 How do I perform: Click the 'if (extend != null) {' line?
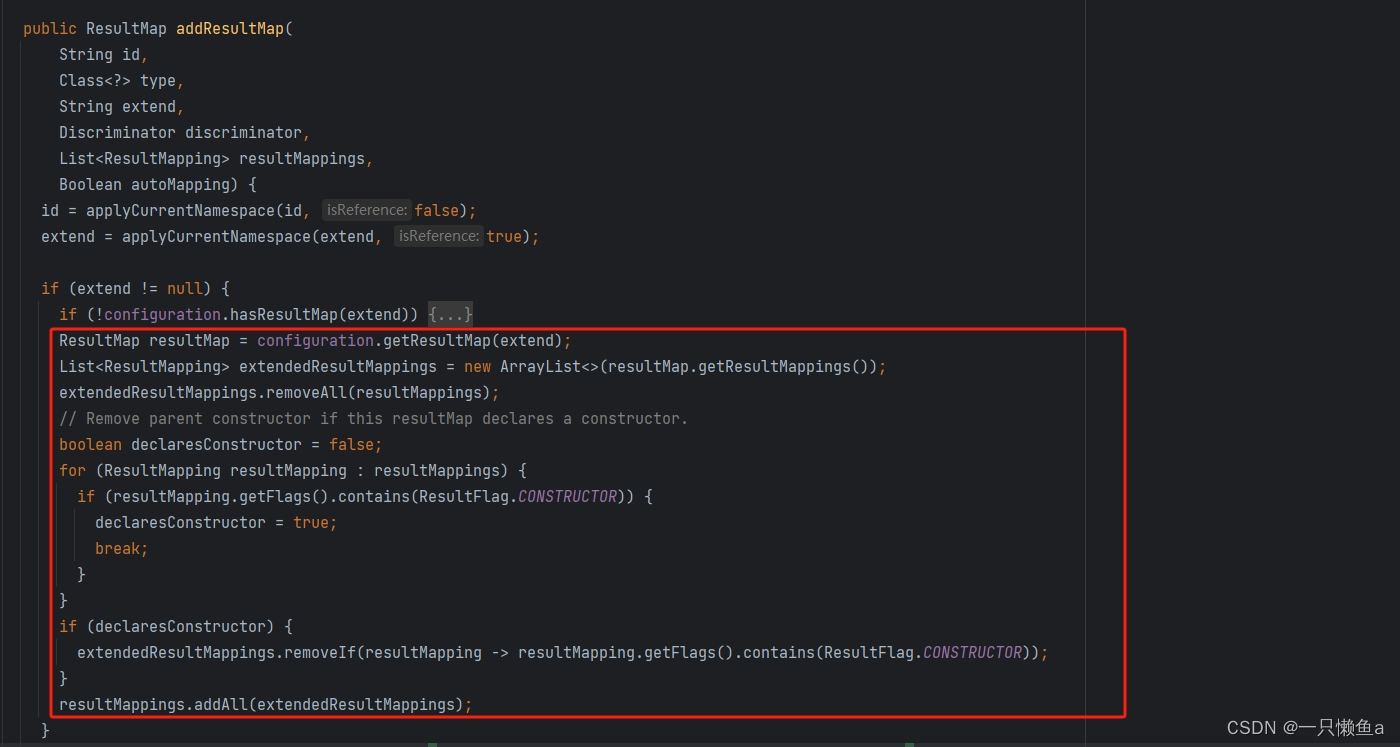click(135, 289)
